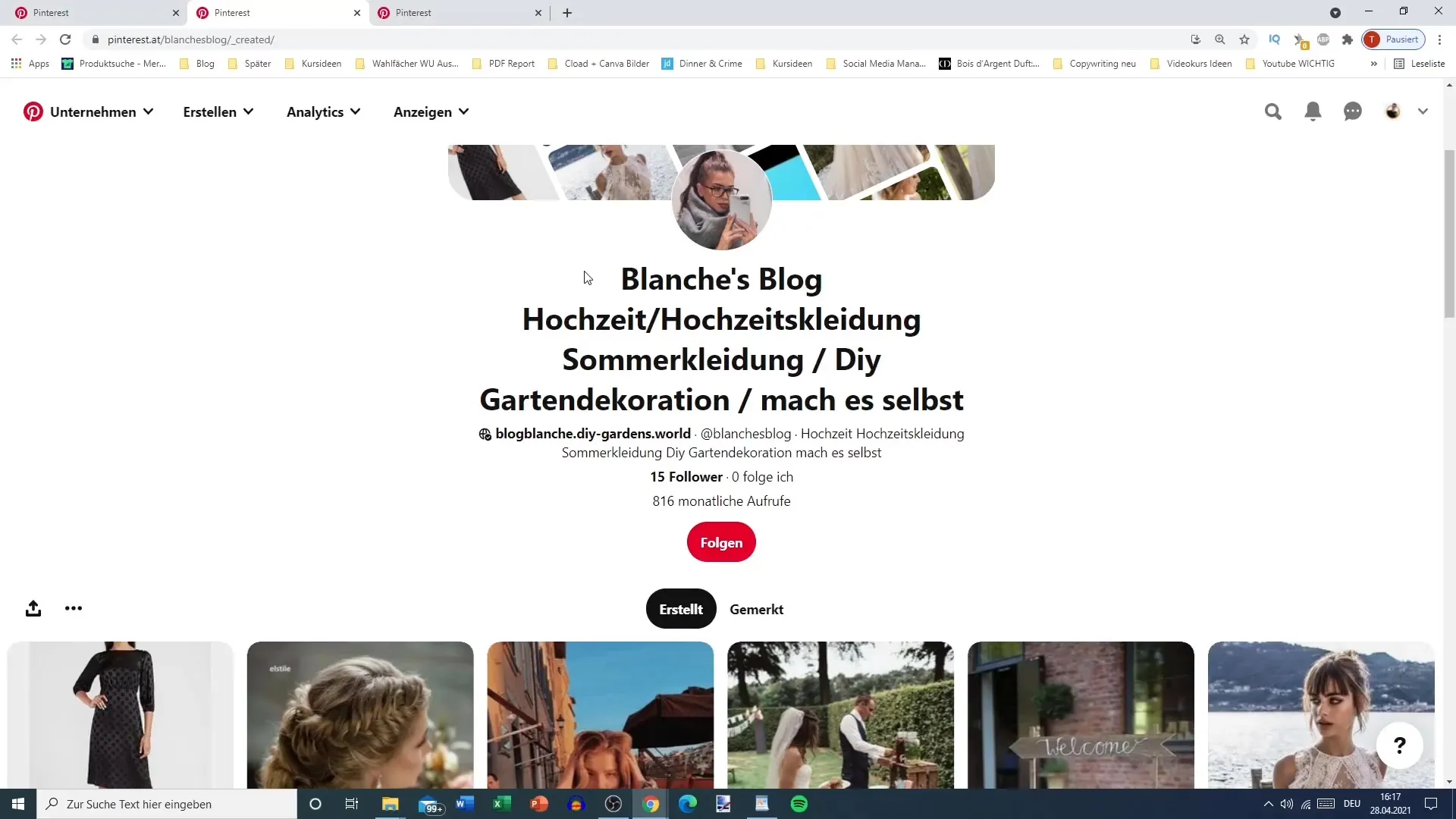The height and width of the screenshot is (819, 1456).
Task: Click the Folgen button
Action: click(721, 542)
